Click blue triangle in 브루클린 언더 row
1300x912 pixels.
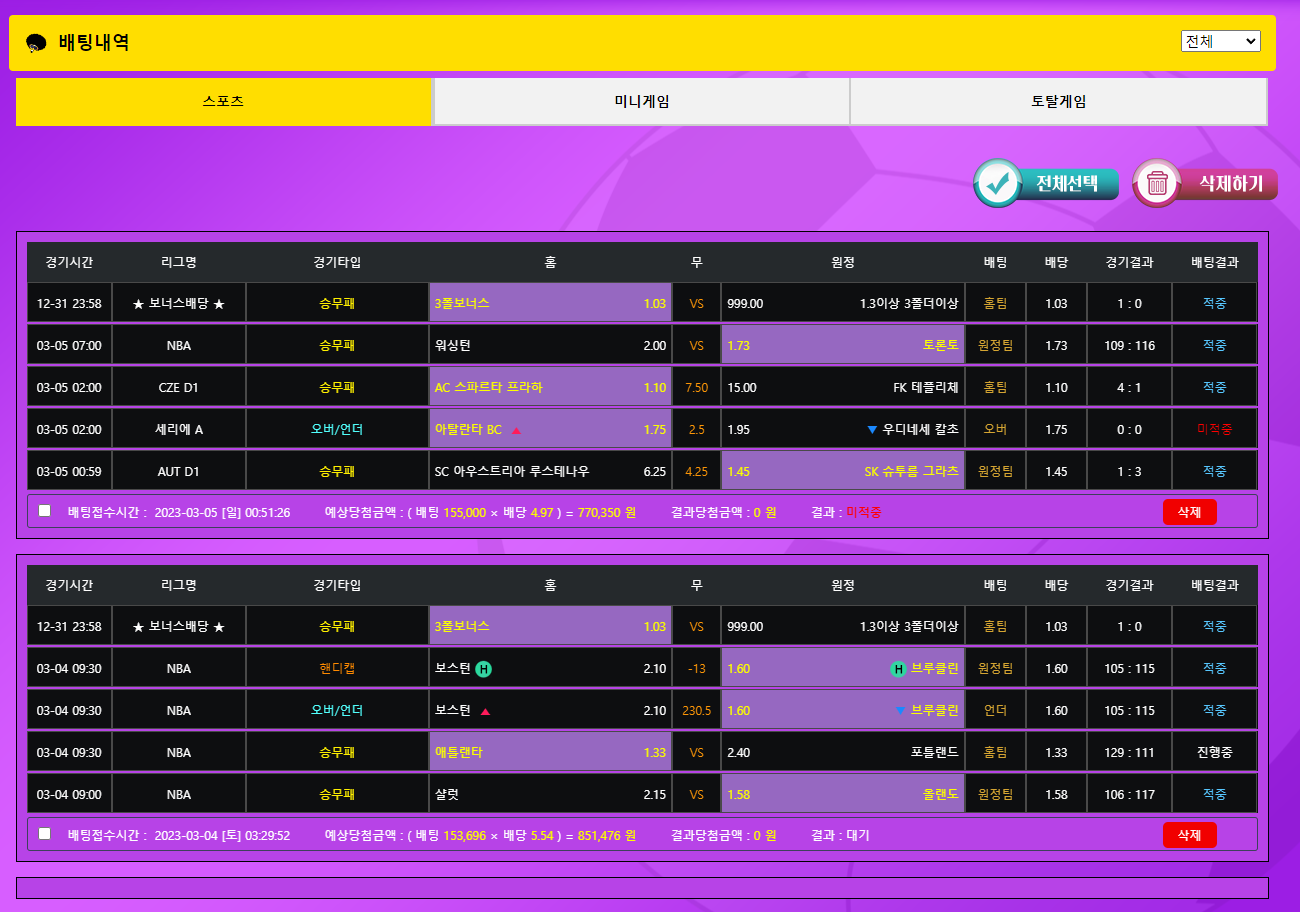900,711
